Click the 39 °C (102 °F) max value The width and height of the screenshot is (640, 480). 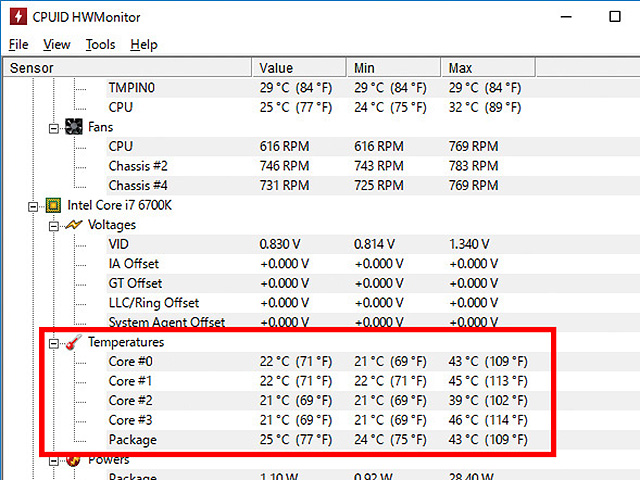488,401
